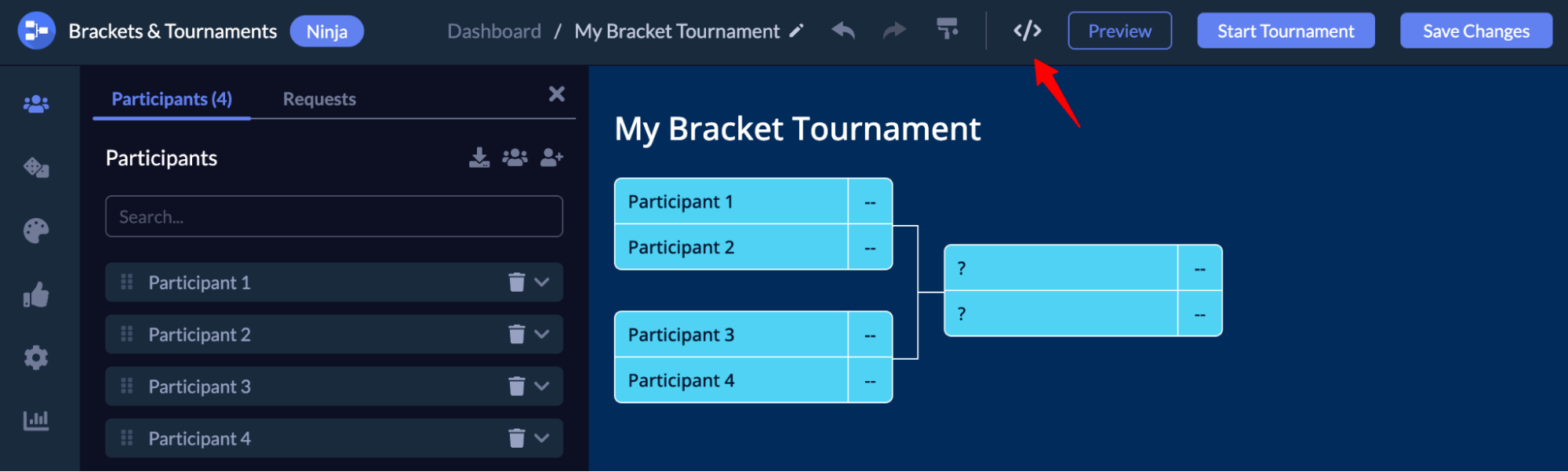This screenshot has height=472, width=1568.
Task: Open the Participants panel from the sidebar
Action: pyautogui.click(x=37, y=103)
